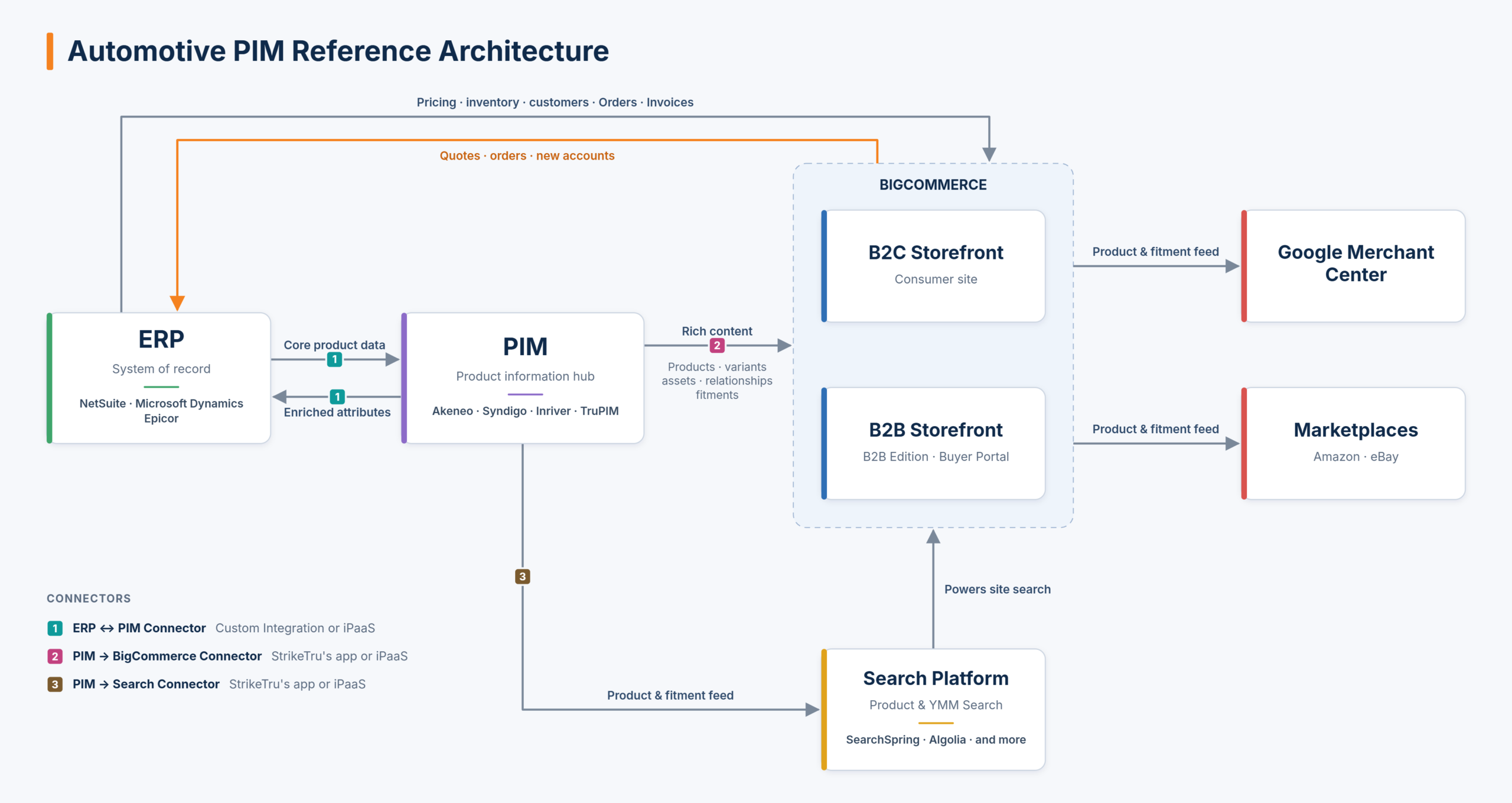Click the CONNECTORS legend heading
Screen dimensions: 1512x803
coord(89,599)
